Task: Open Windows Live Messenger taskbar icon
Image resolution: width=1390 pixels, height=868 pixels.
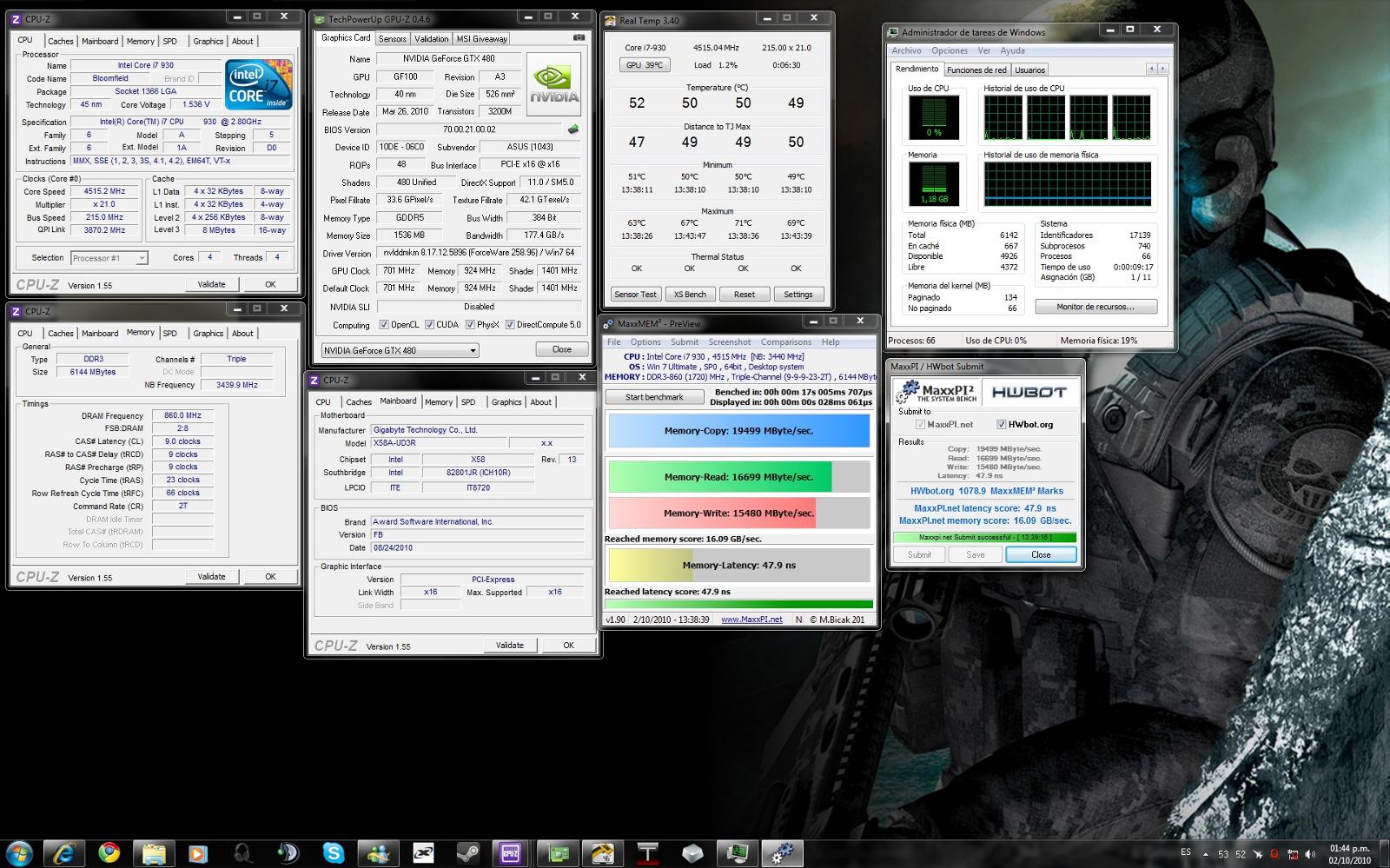Action: (x=378, y=853)
